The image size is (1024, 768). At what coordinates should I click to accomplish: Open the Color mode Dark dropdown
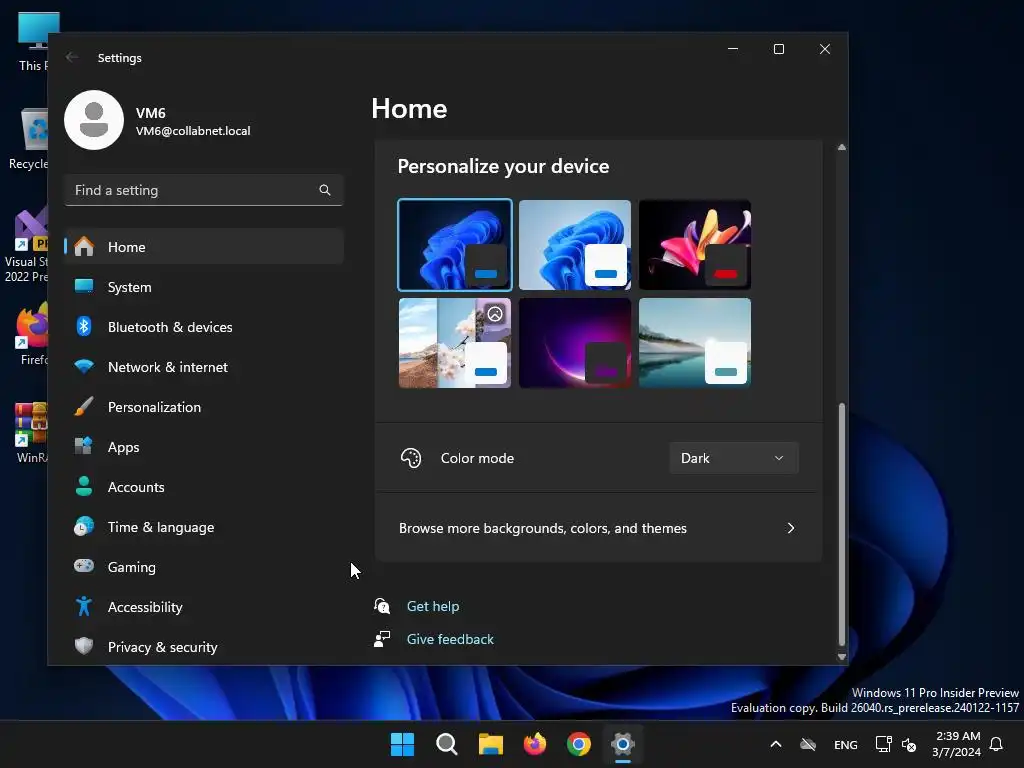pos(733,458)
